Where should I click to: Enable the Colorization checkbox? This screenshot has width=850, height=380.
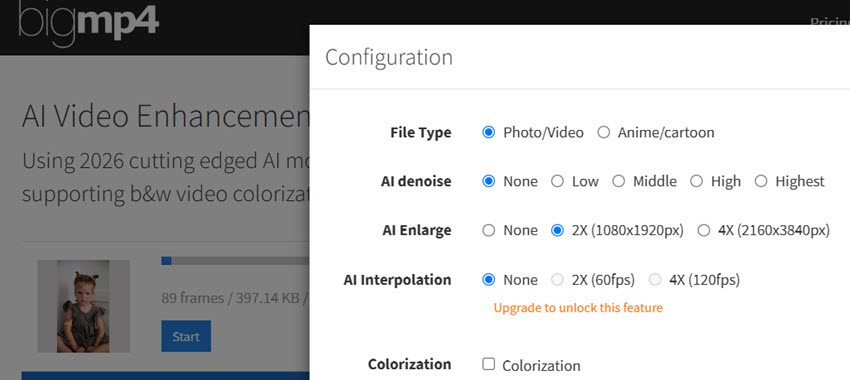coord(488,364)
